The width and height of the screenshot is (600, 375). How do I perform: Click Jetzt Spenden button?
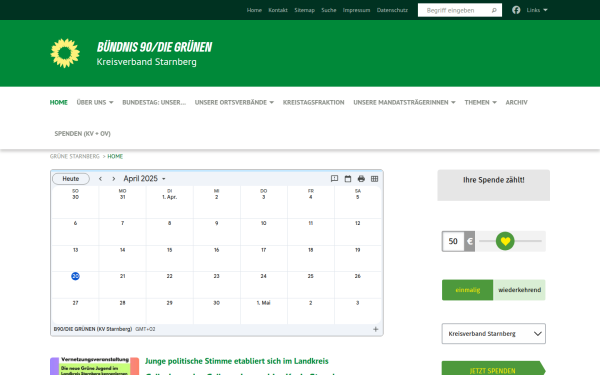tap(493, 368)
